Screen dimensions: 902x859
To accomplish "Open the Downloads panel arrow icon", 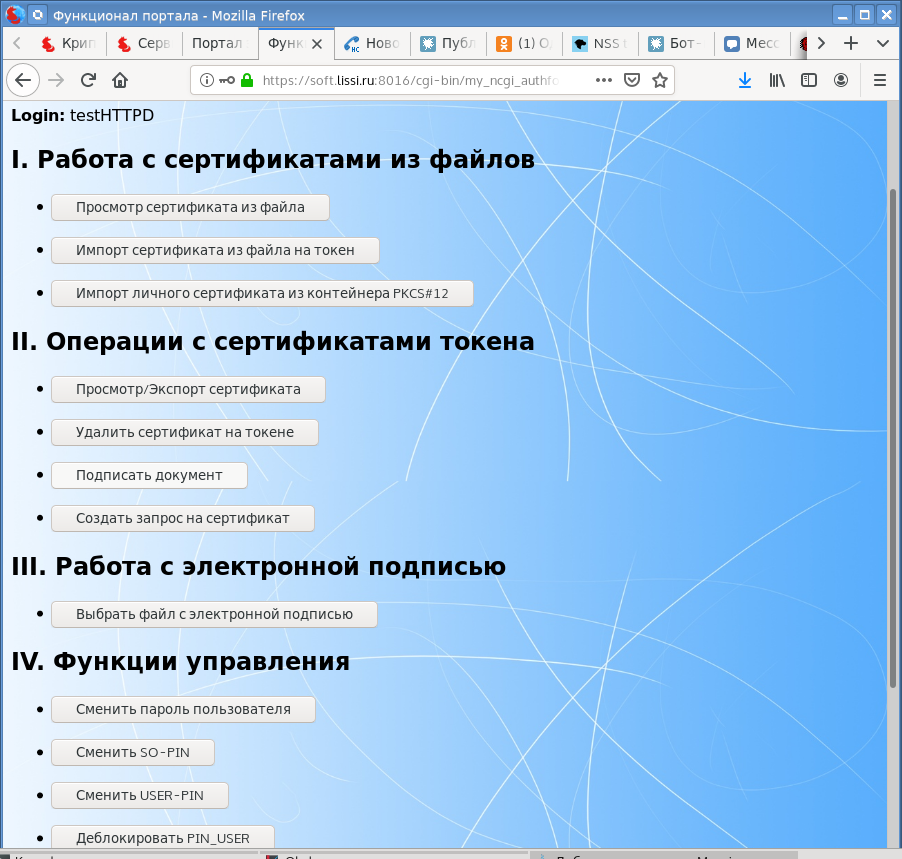I will pyautogui.click(x=745, y=81).
